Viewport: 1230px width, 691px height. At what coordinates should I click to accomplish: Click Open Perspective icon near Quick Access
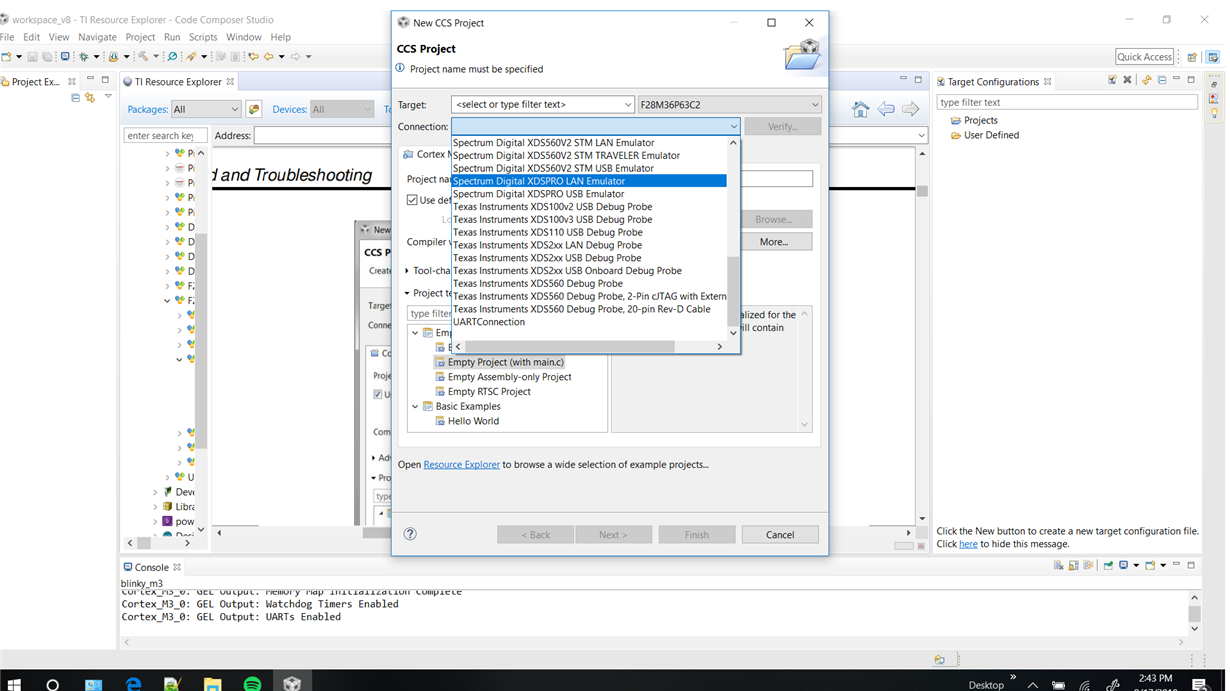(1193, 57)
